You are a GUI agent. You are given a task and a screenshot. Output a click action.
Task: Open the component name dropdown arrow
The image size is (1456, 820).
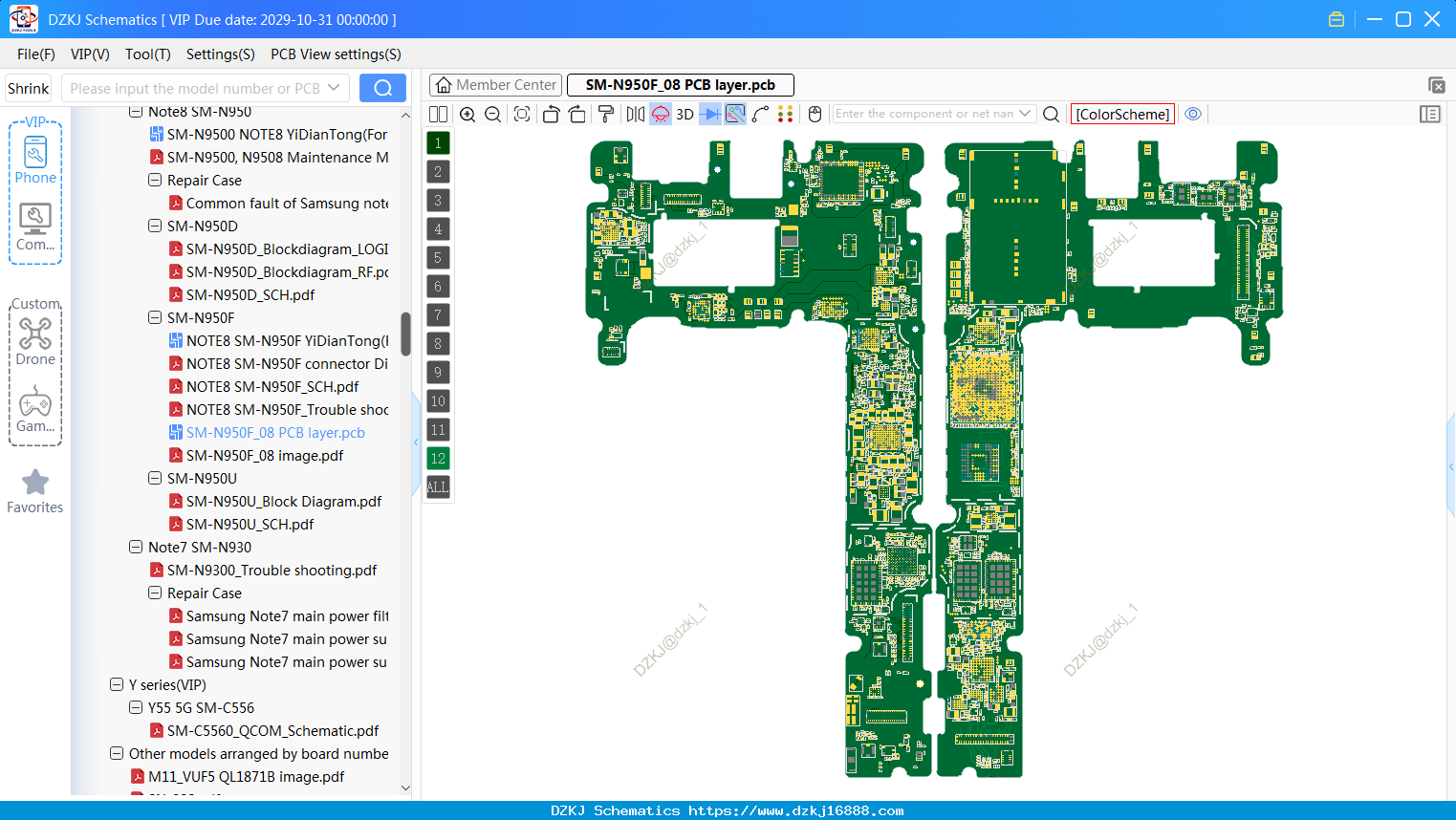1026,114
